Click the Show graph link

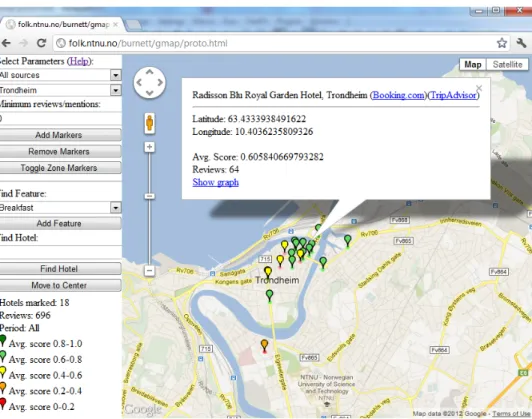point(215,182)
